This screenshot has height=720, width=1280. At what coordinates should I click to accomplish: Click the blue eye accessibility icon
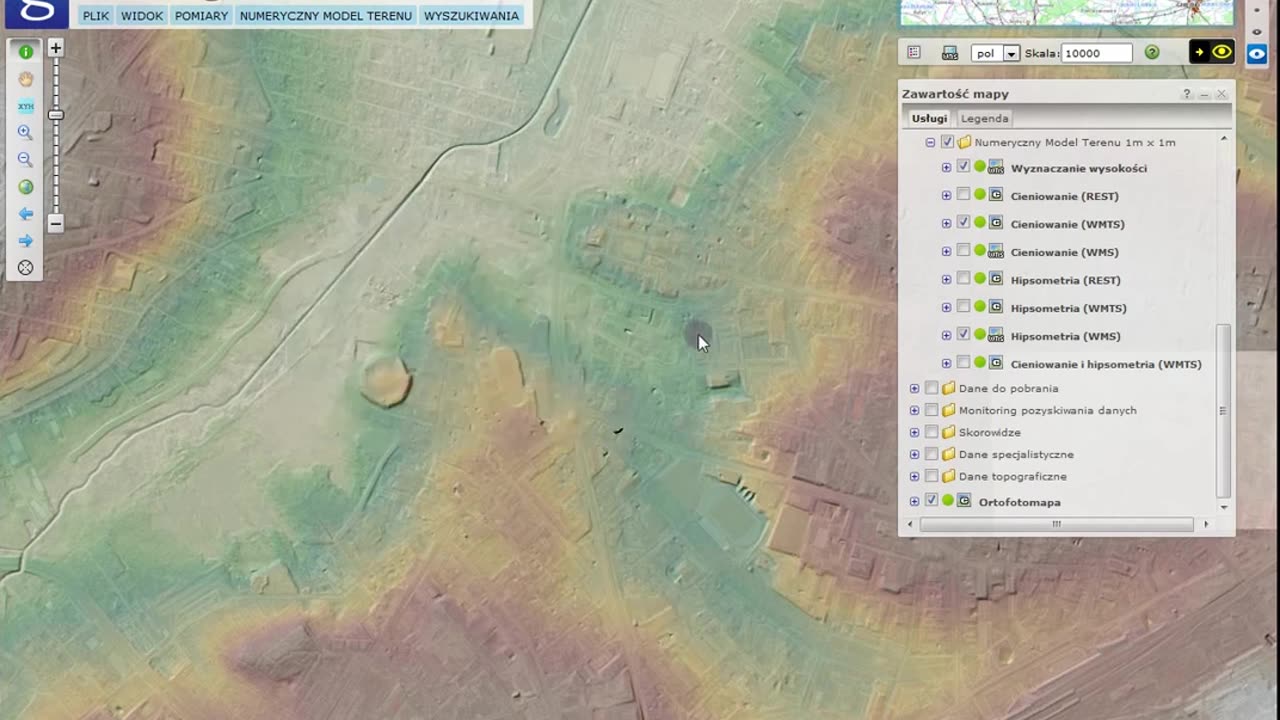(x=1257, y=54)
